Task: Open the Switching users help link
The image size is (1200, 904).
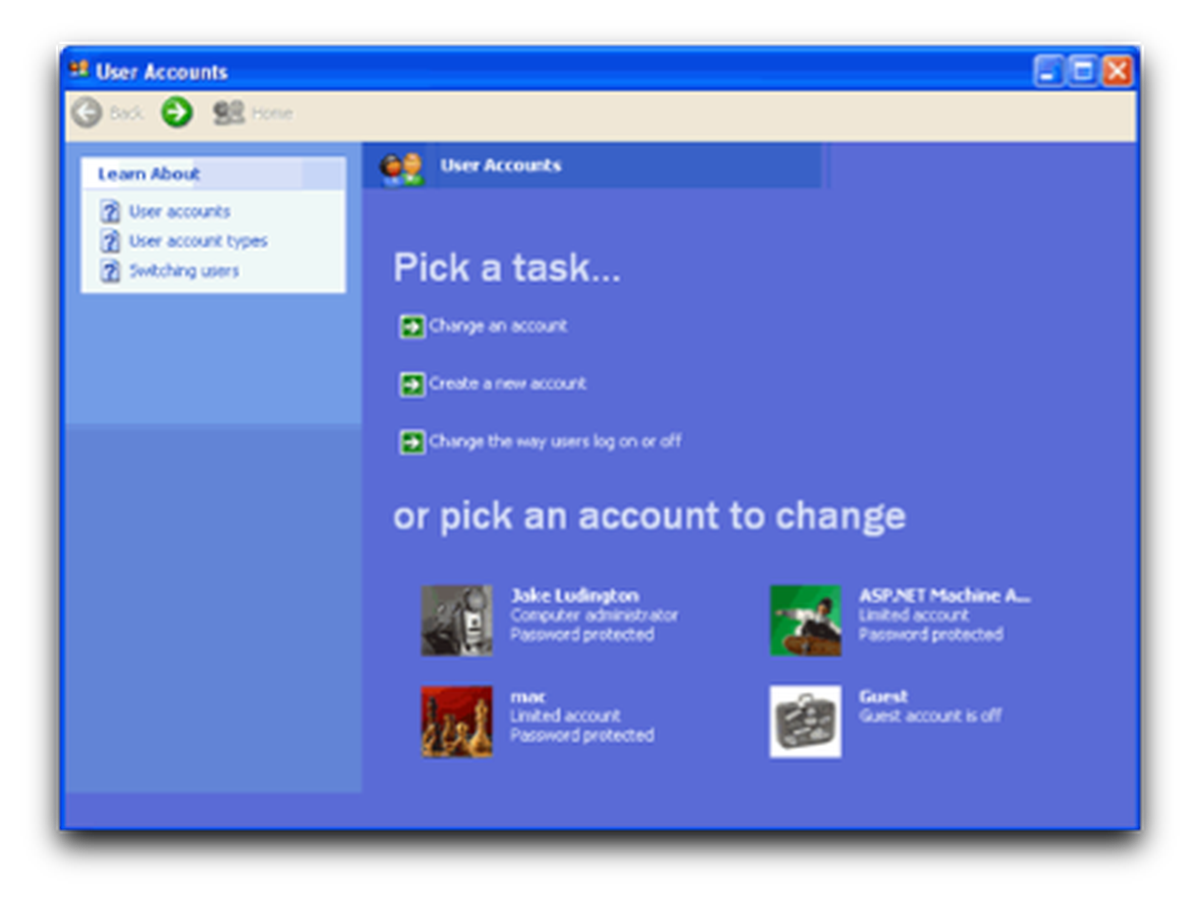Action: (x=184, y=270)
